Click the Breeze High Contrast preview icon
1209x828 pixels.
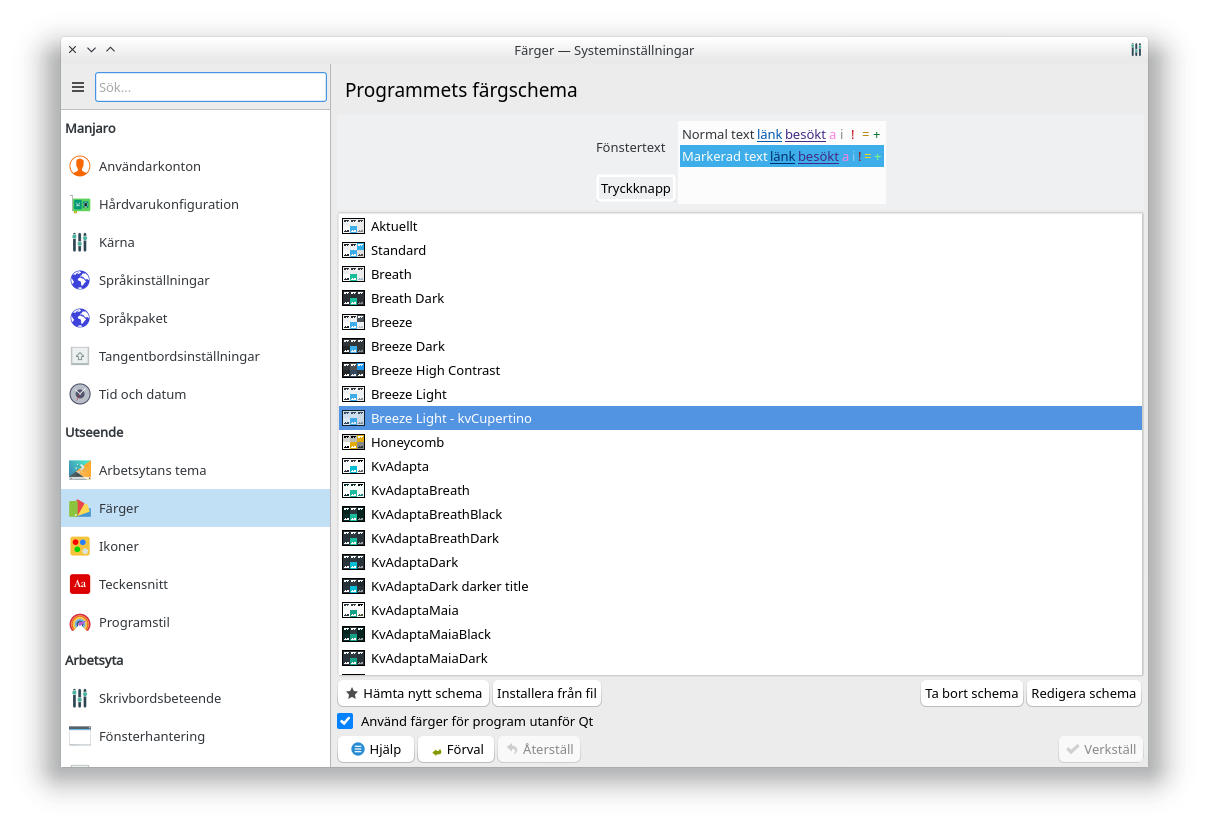pos(353,370)
